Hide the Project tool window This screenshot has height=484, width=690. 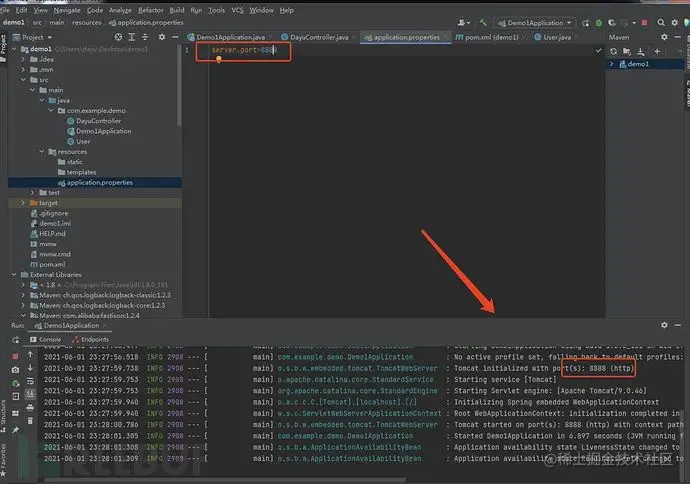click(x=175, y=37)
